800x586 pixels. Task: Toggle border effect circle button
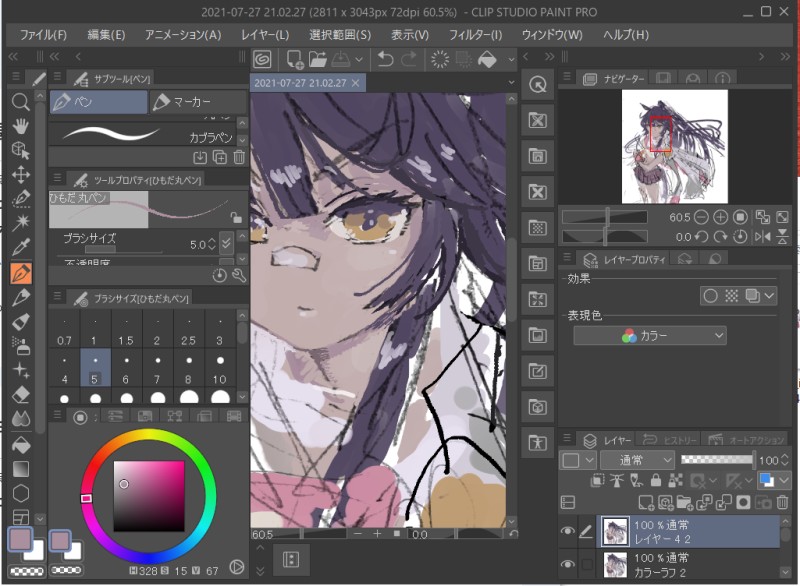(711, 296)
